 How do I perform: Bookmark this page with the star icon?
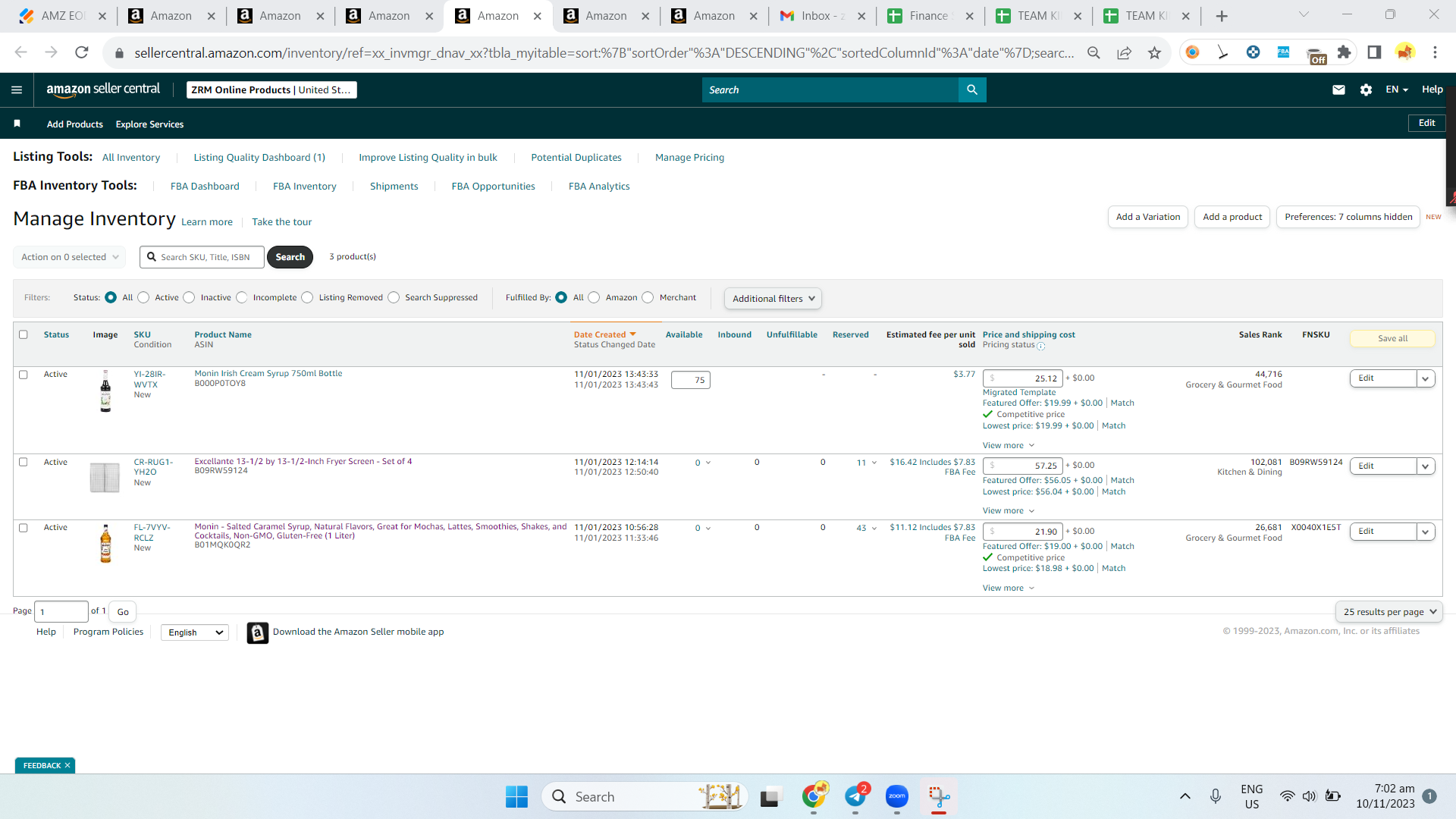click(1154, 52)
